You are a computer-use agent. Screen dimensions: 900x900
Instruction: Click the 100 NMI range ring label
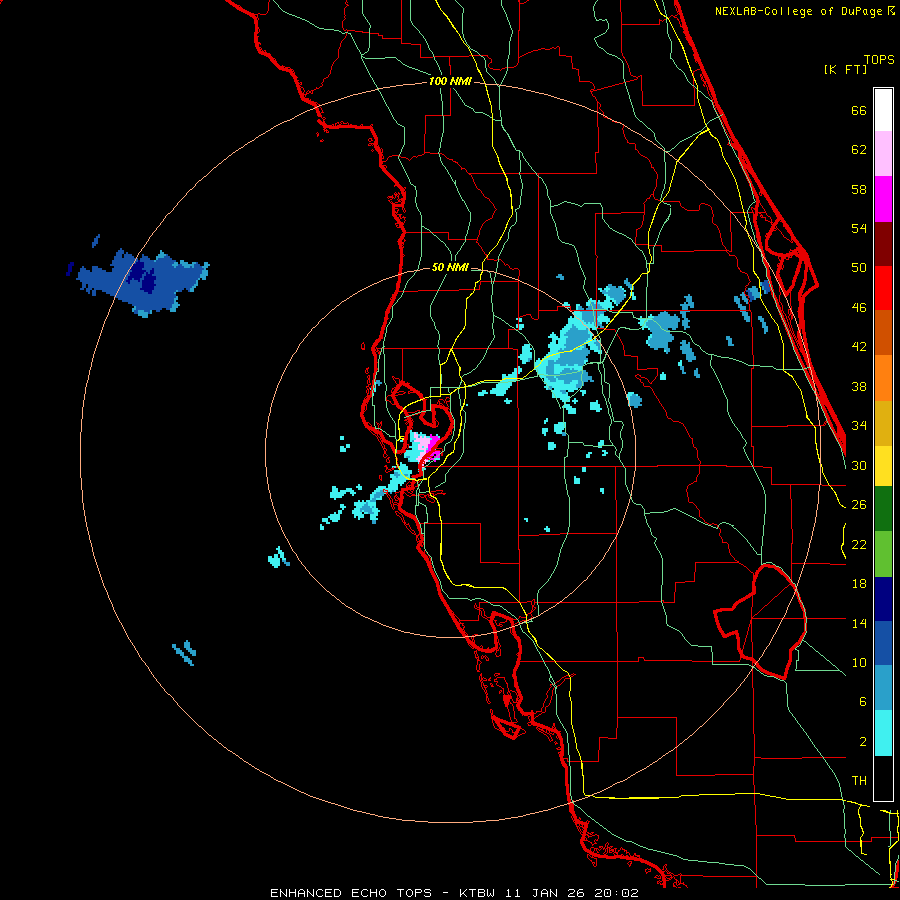(450, 82)
